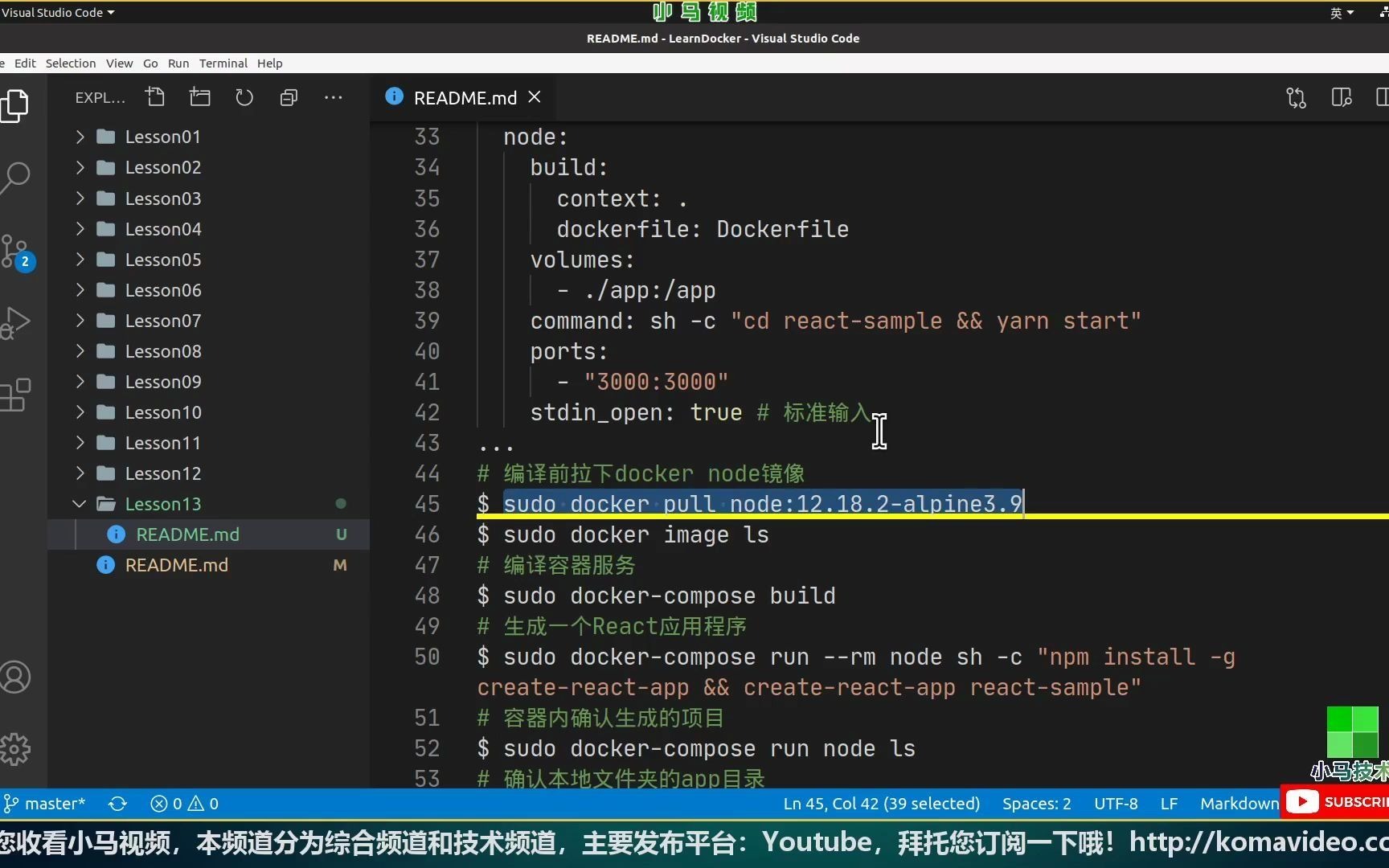The width and height of the screenshot is (1389, 868).
Task: Open the Edit menu
Action: [x=25, y=63]
